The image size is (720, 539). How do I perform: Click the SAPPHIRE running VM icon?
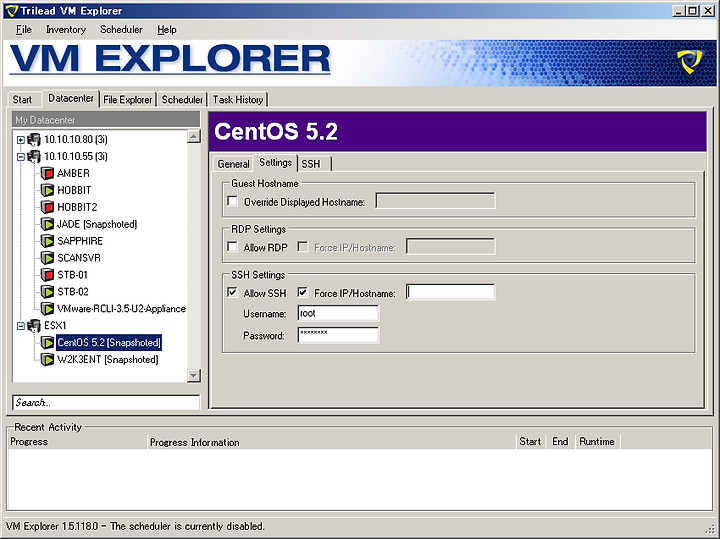pos(47,241)
